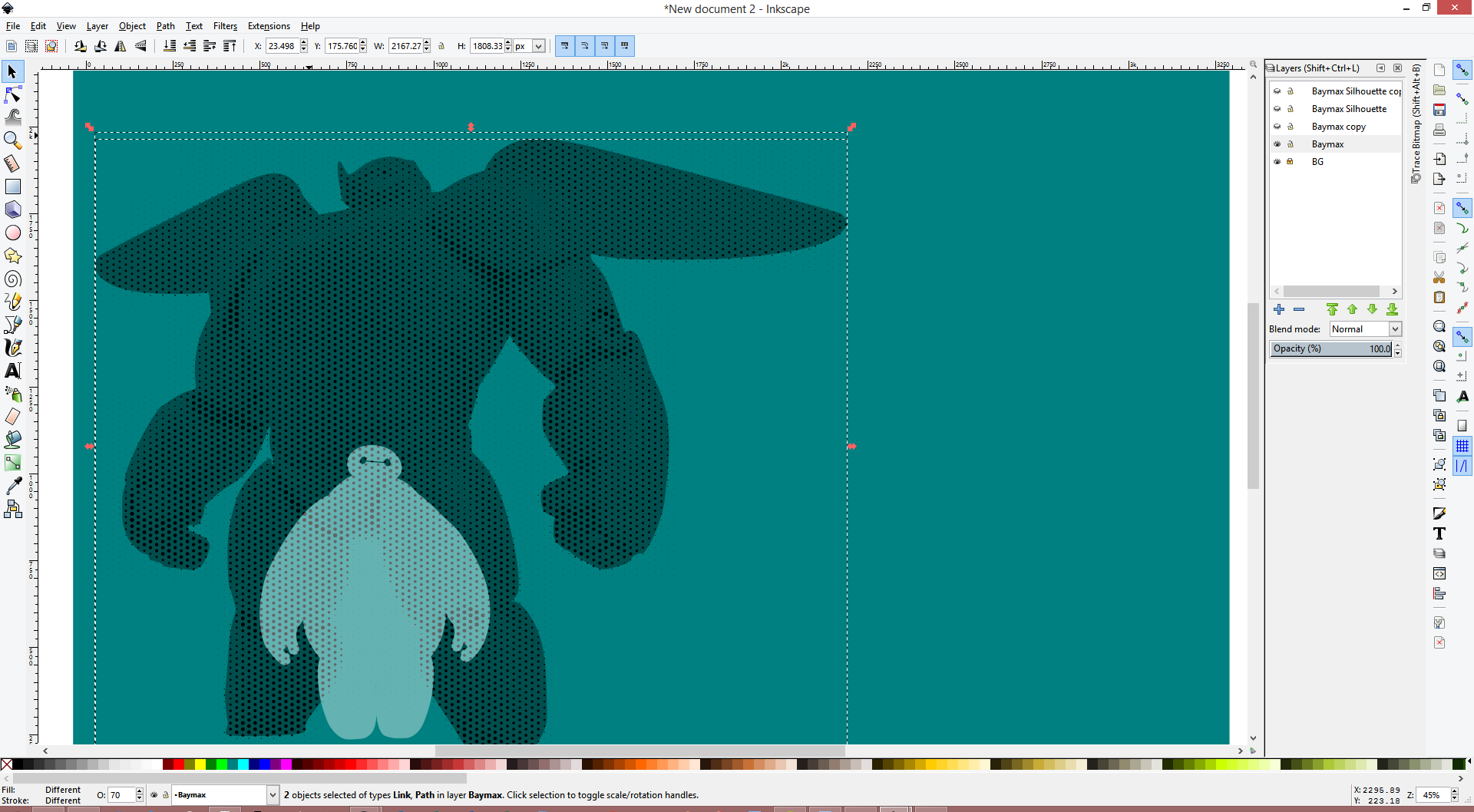The height and width of the screenshot is (812, 1474).
Task: Open units px dropdown
Action: click(530, 46)
